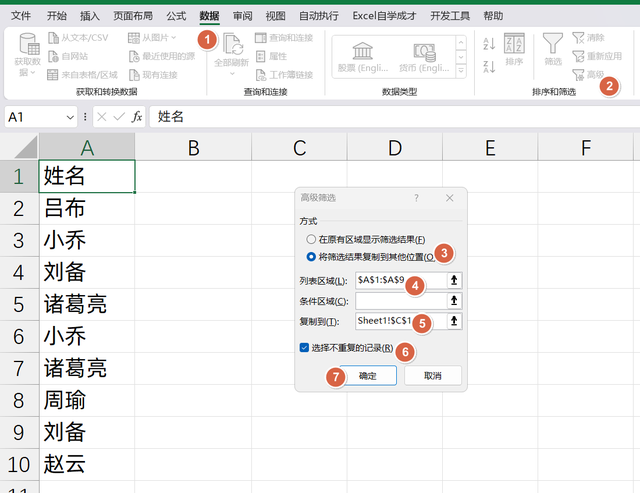Screen dimensions: 640x493
Task: Click 重新应用 (Reapply) icon
Action: [x=578, y=56]
